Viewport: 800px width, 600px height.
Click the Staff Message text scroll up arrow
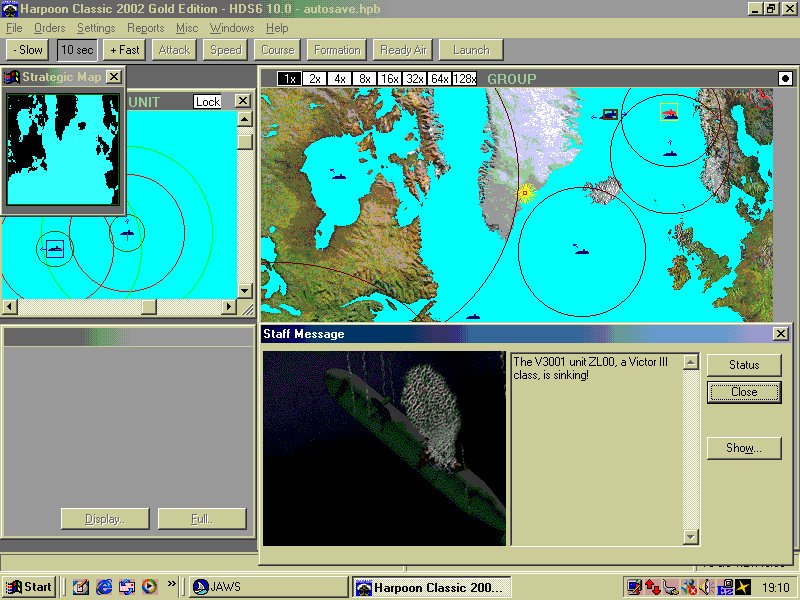(x=690, y=362)
